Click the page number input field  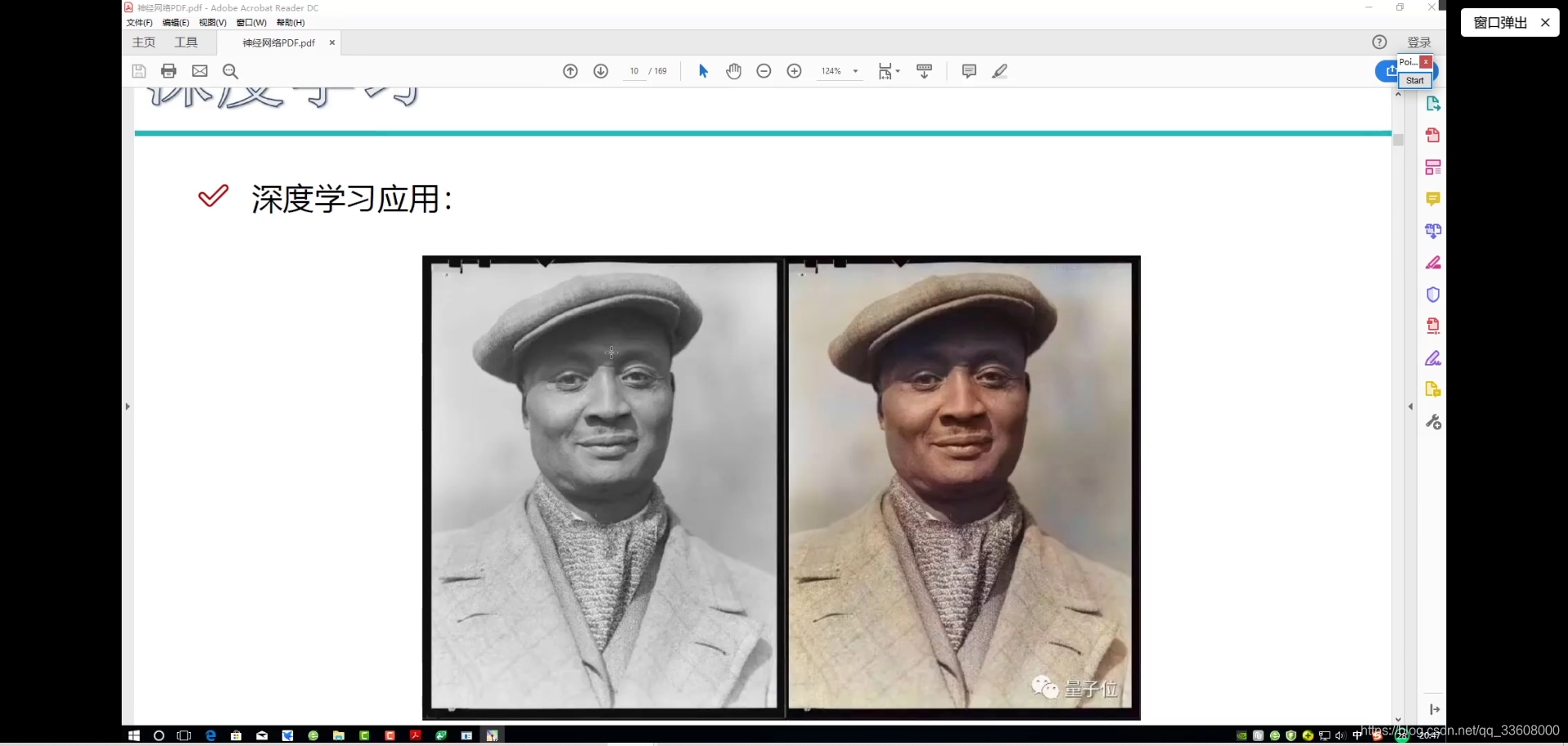coord(635,71)
